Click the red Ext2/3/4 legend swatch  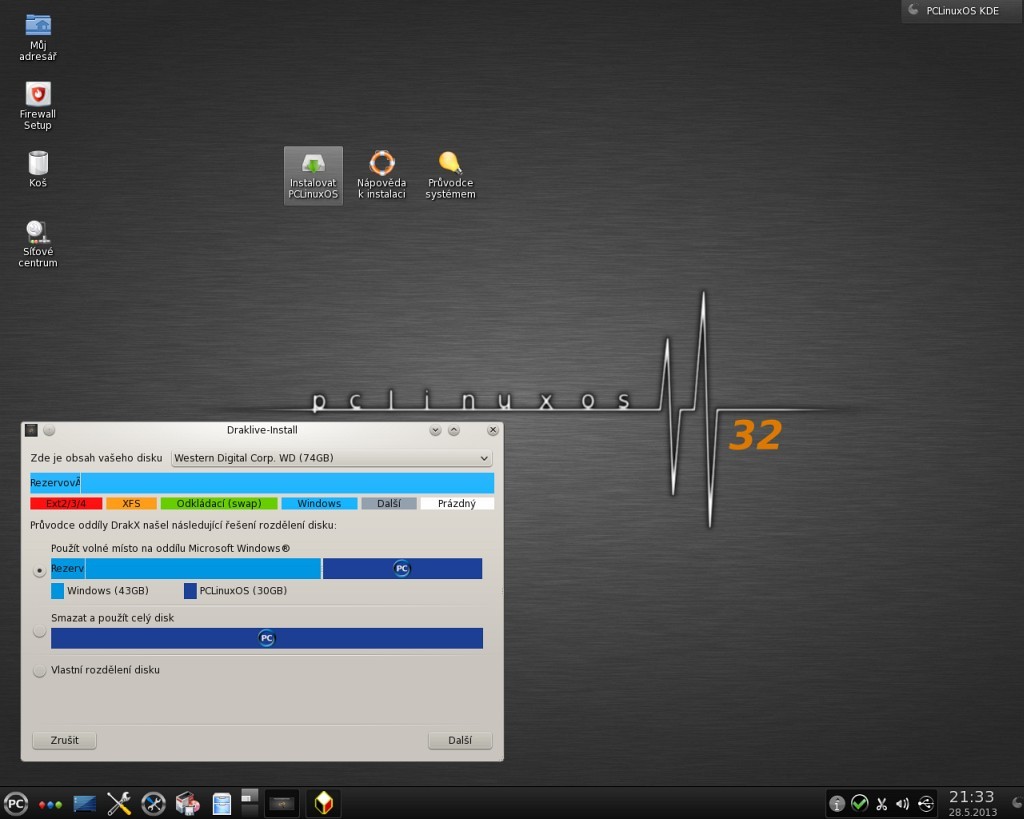tap(66, 504)
